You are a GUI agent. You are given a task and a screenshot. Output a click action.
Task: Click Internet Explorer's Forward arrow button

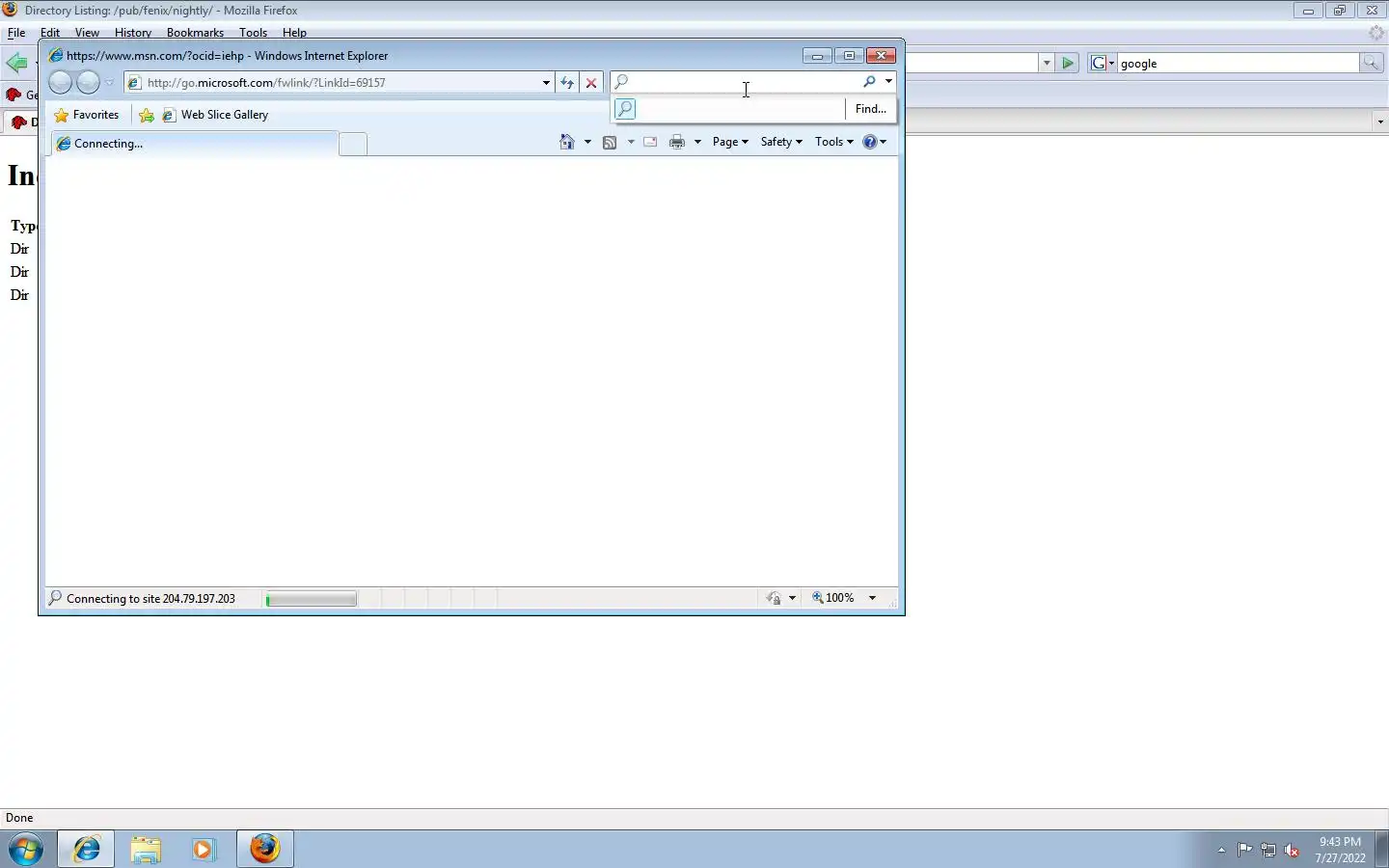[88, 83]
